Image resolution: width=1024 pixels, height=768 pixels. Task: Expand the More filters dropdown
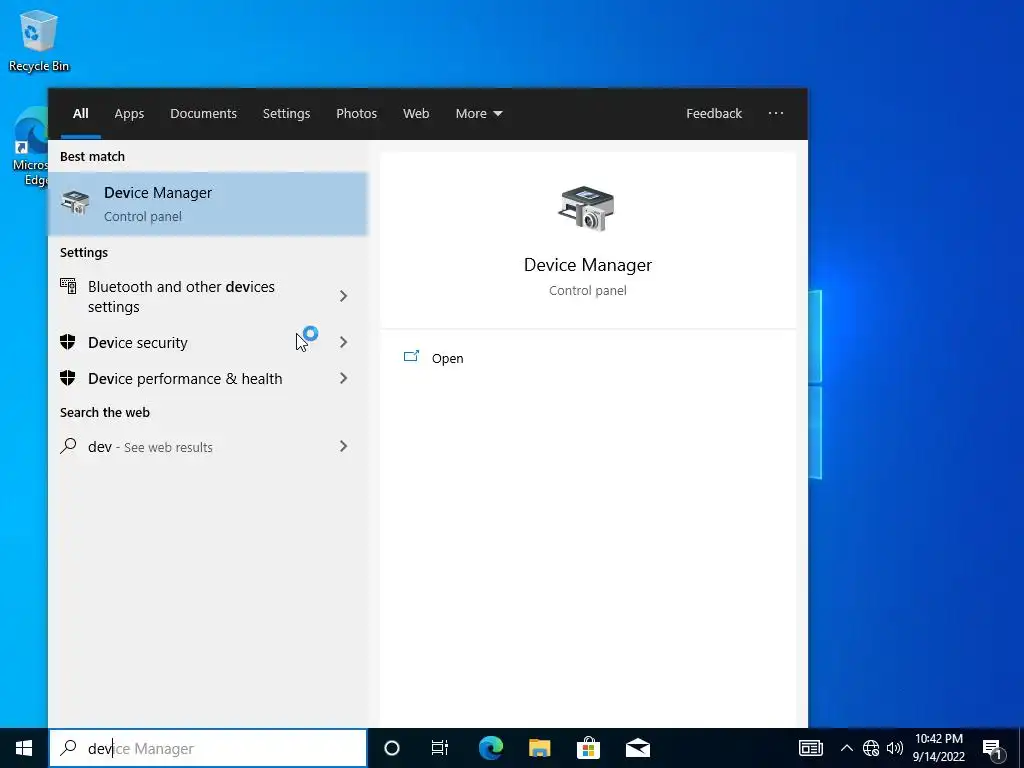[x=479, y=114]
